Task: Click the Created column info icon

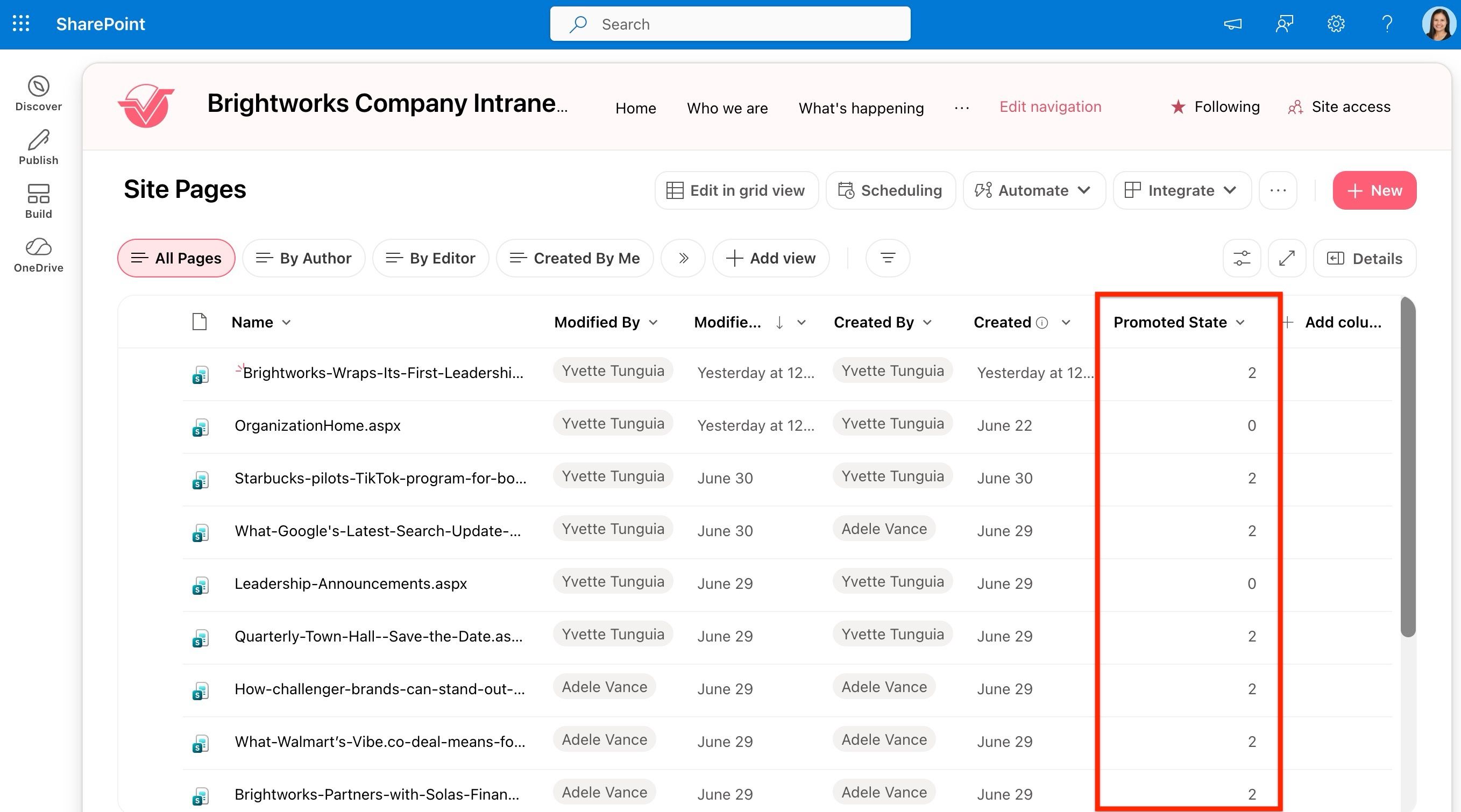Action: [1042, 323]
